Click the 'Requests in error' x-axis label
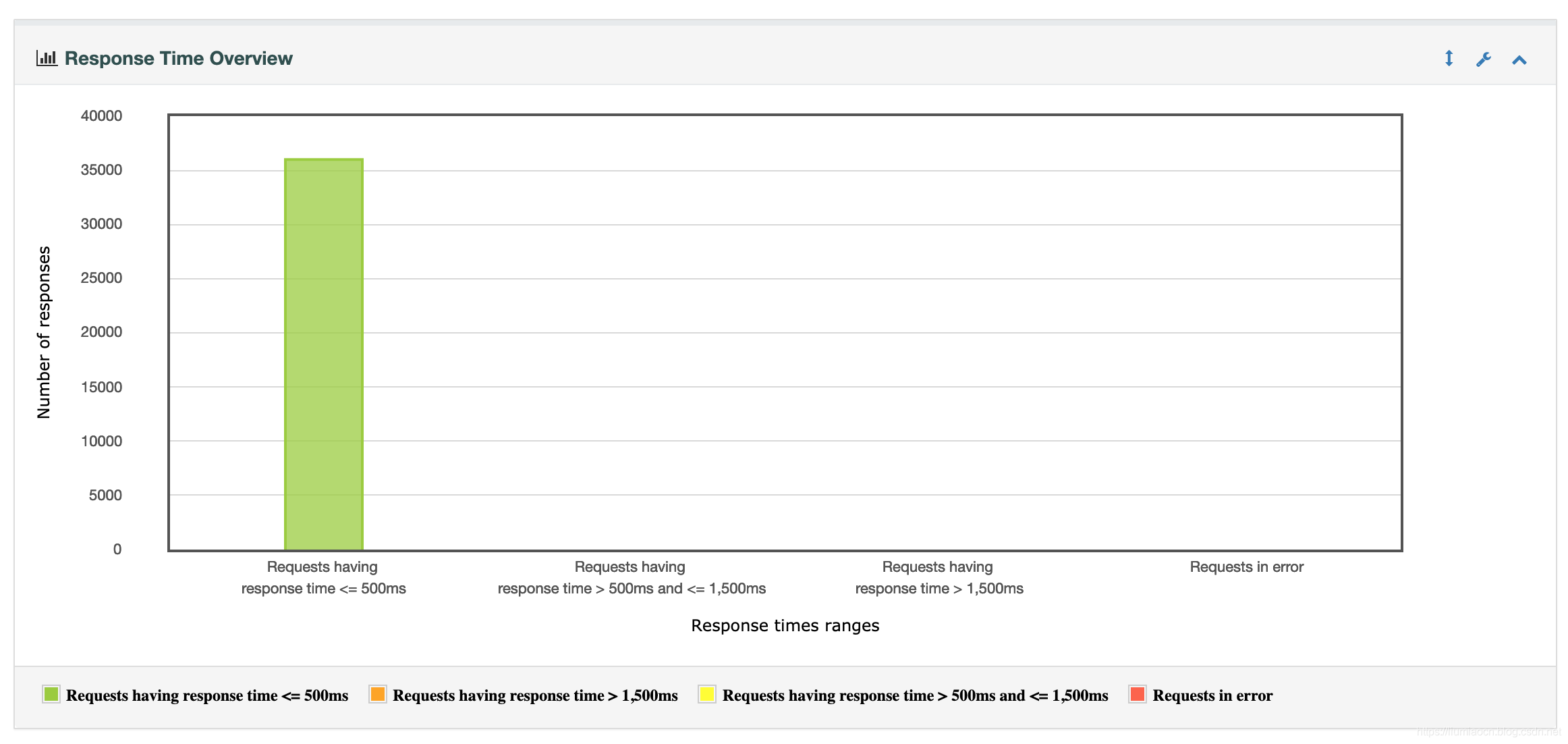The height and width of the screenshot is (744, 1568). pos(1246,567)
